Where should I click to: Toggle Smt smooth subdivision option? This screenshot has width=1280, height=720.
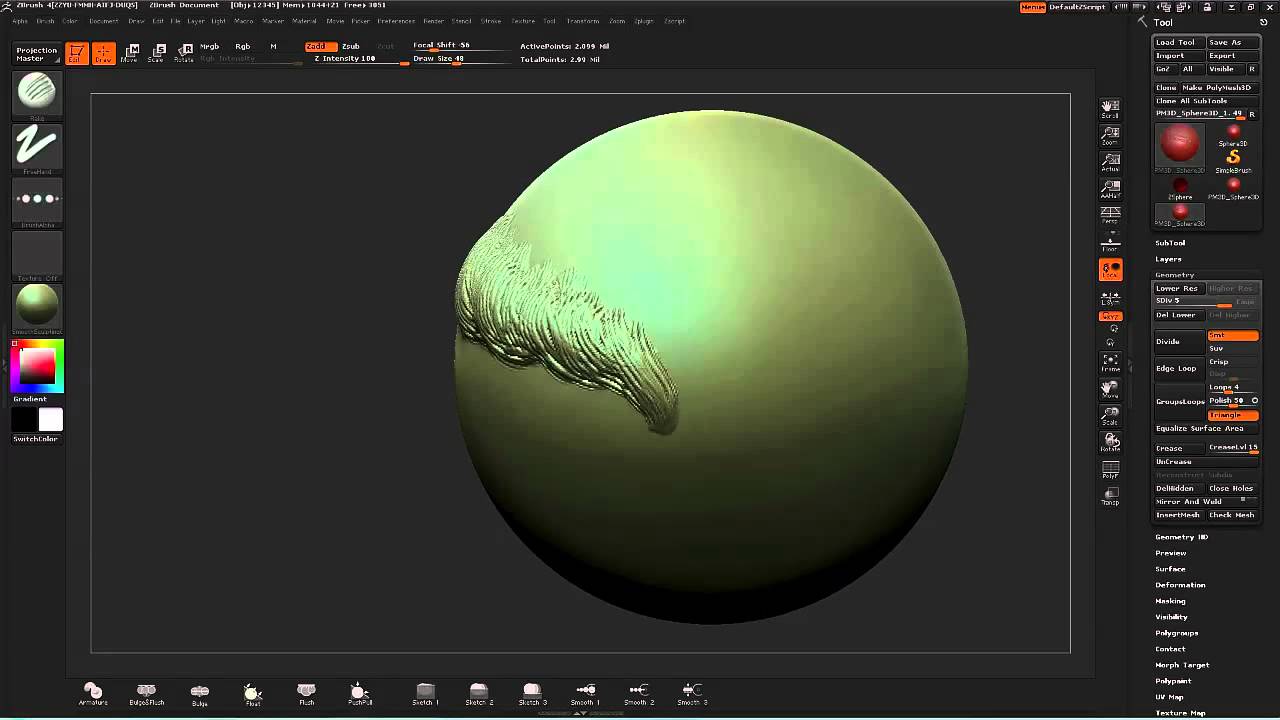point(1233,336)
